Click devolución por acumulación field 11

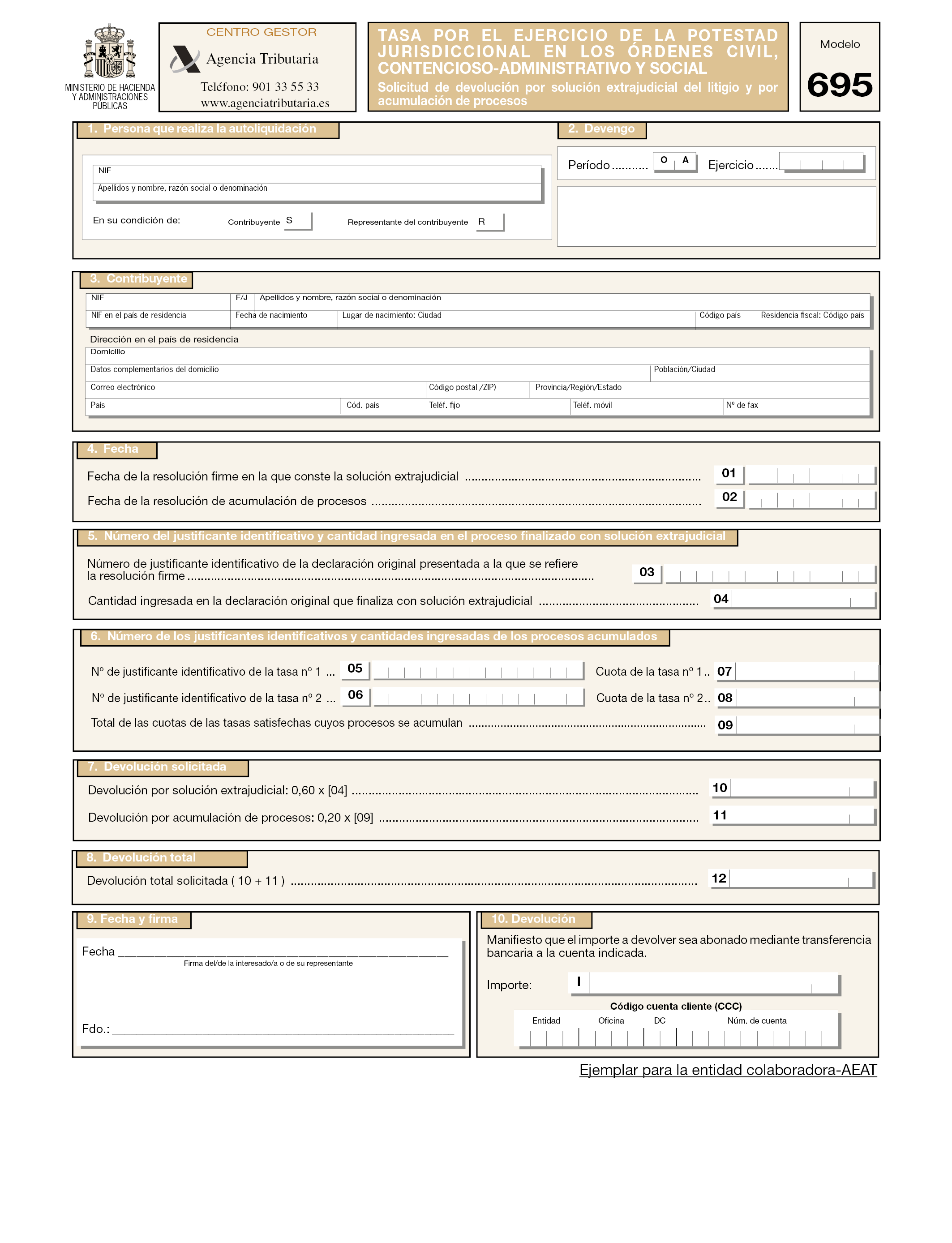(803, 816)
